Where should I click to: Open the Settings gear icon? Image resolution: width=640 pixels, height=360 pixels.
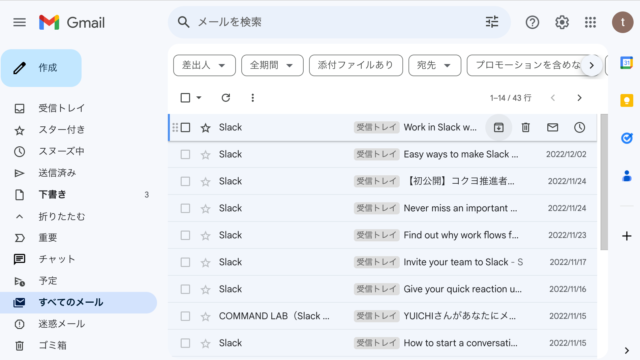pyautogui.click(x=562, y=22)
